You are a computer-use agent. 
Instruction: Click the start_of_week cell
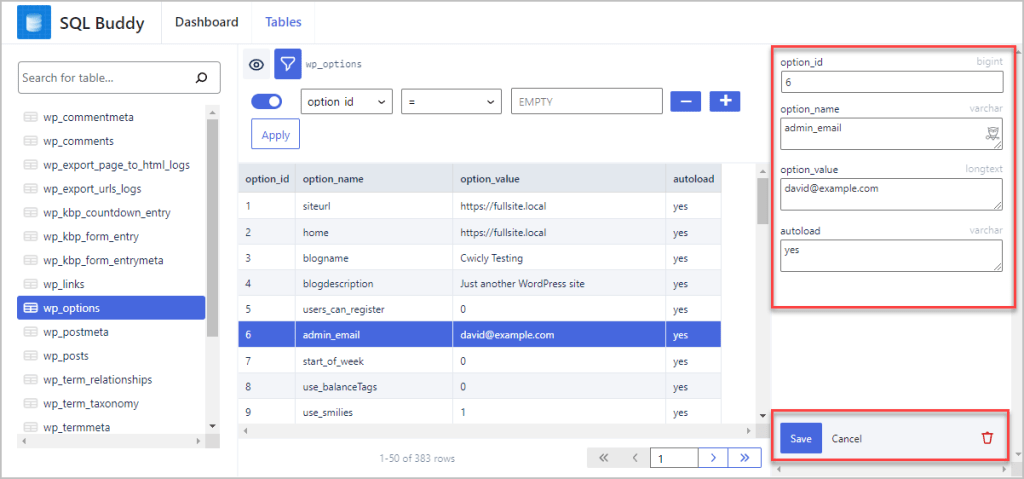pyautogui.click(x=374, y=361)
